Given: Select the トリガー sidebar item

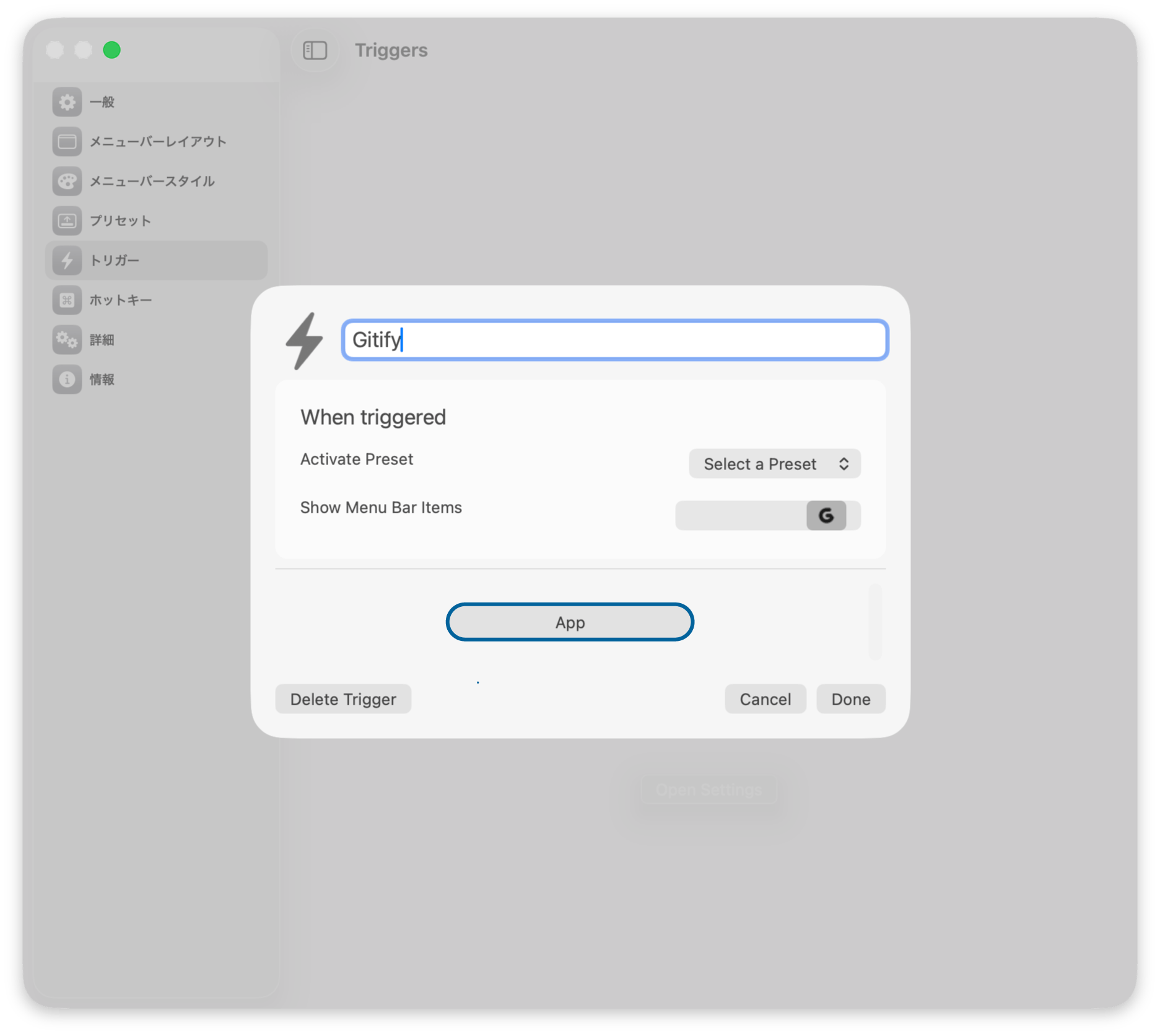Looking at the screenshot, I should click(x=156, y=261).
